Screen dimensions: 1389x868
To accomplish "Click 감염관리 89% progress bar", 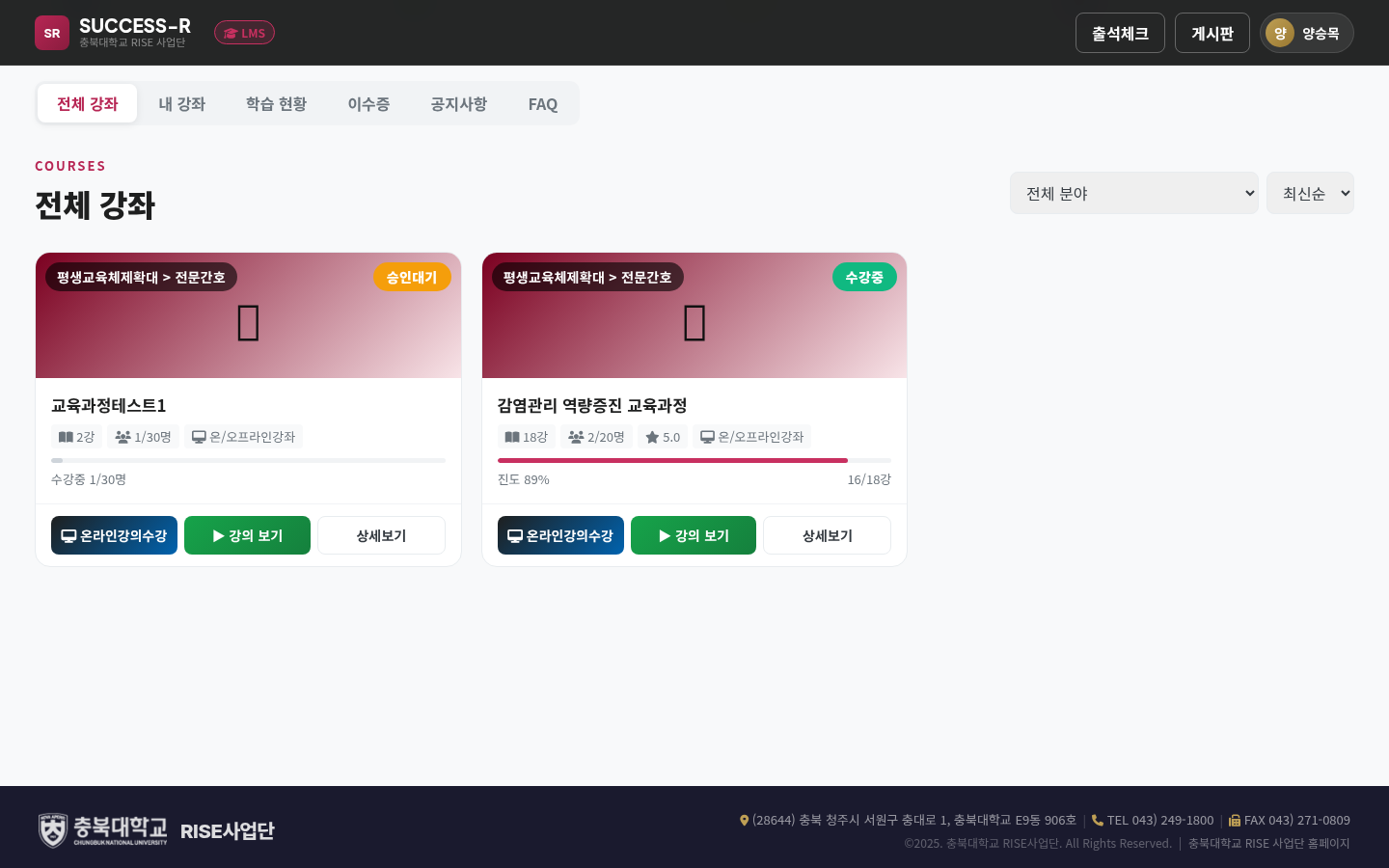I will pyautogui.click(x=694, y=461).
